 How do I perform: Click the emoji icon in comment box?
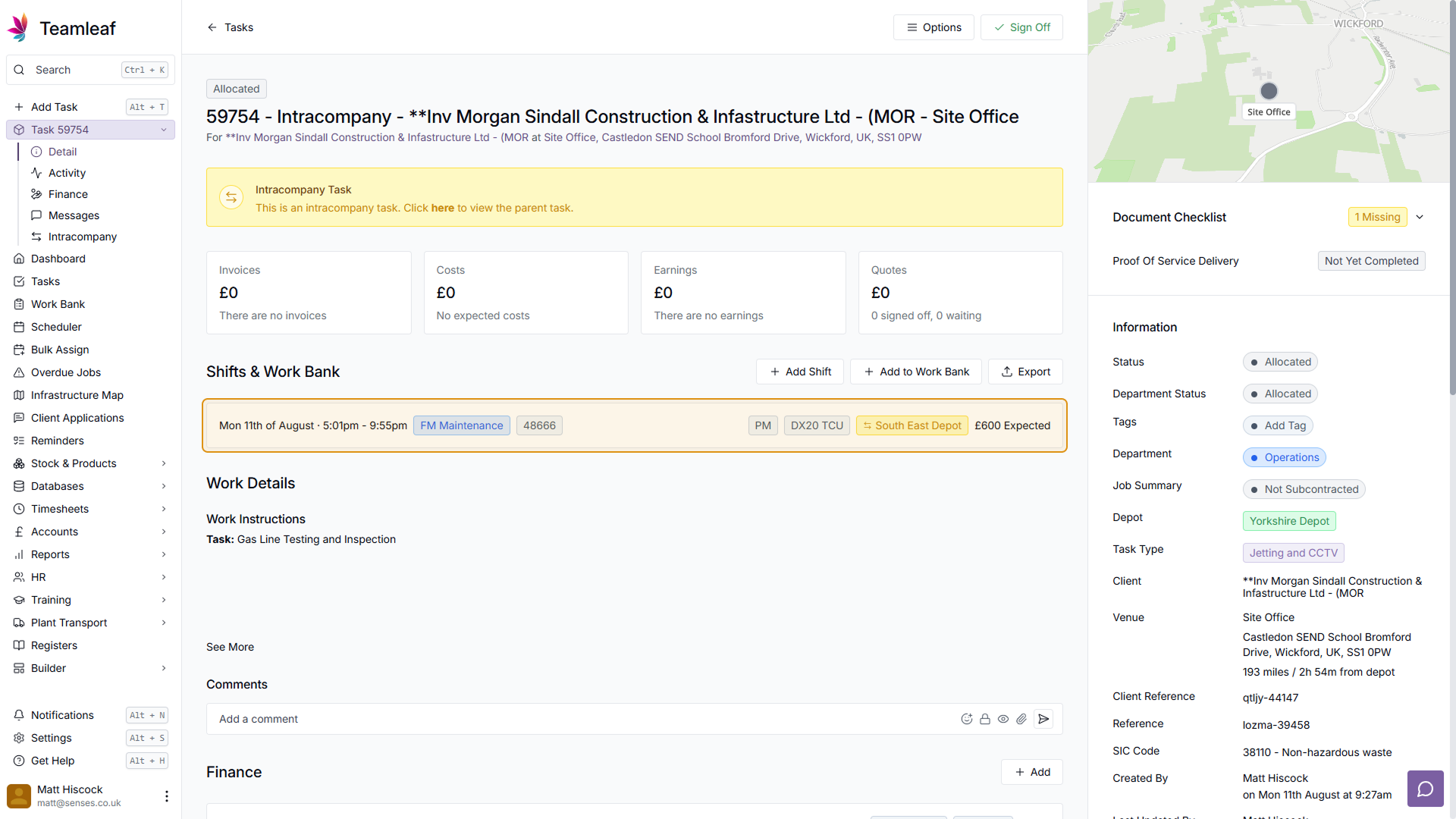[x=967, y=719]
